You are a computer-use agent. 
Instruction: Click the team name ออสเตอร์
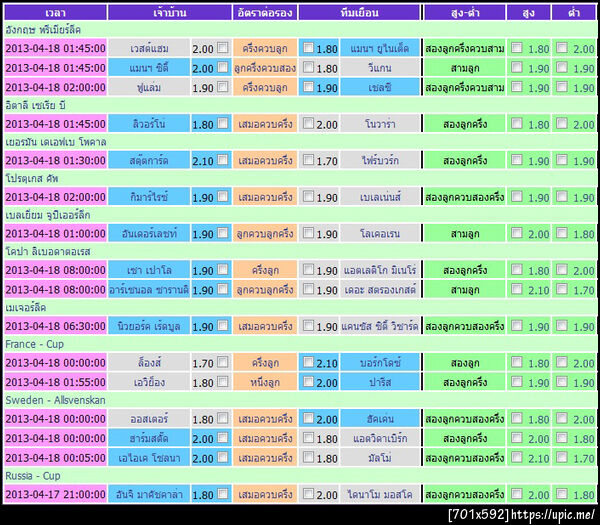[x=149, y=419]
